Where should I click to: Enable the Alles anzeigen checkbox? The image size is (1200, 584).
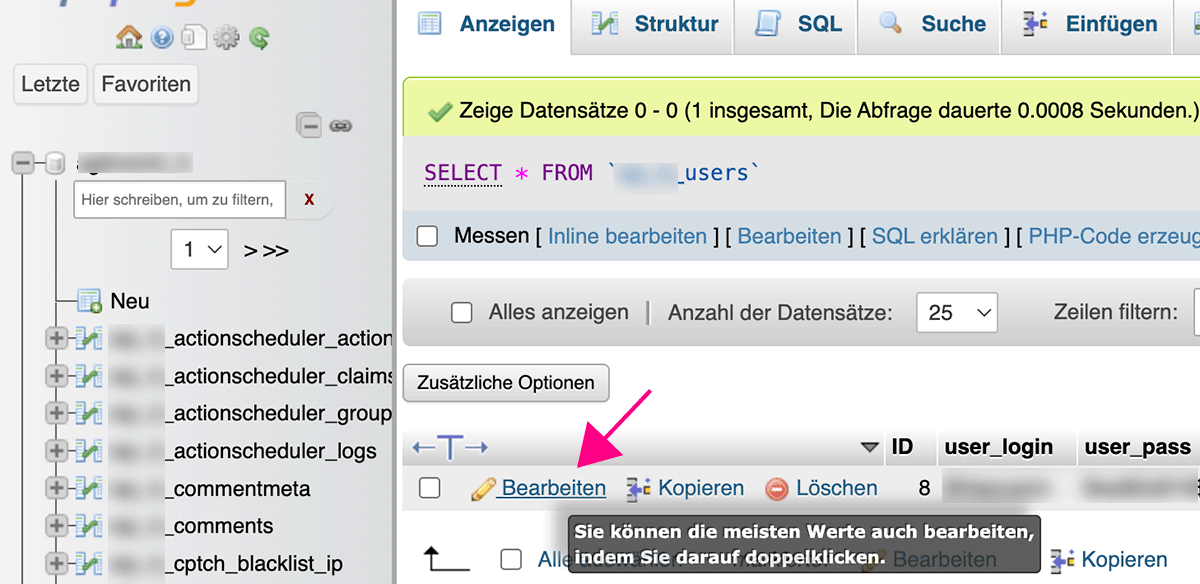tap(462, 313)
